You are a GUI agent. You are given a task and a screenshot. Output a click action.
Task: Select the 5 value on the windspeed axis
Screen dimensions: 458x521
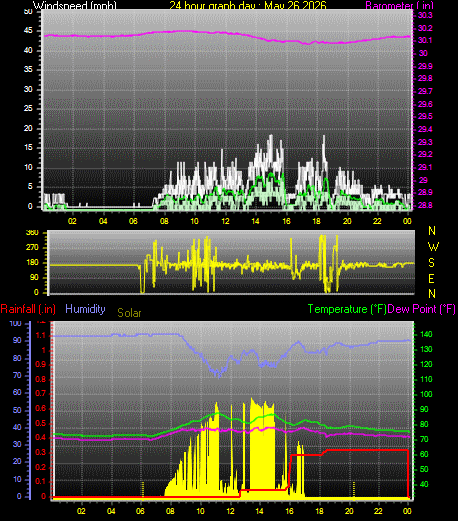[30, 186]
